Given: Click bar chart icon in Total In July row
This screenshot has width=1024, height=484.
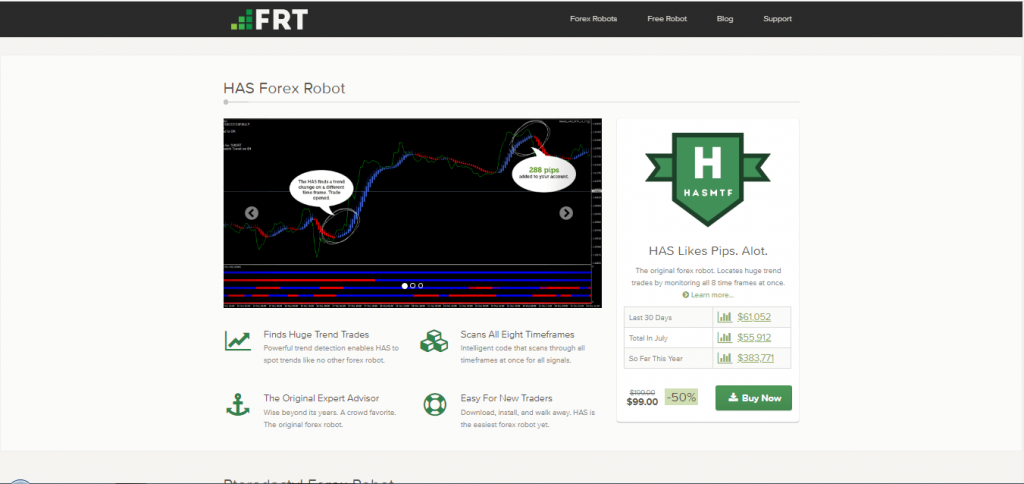Looking at the screenshot, I should 725,338.
